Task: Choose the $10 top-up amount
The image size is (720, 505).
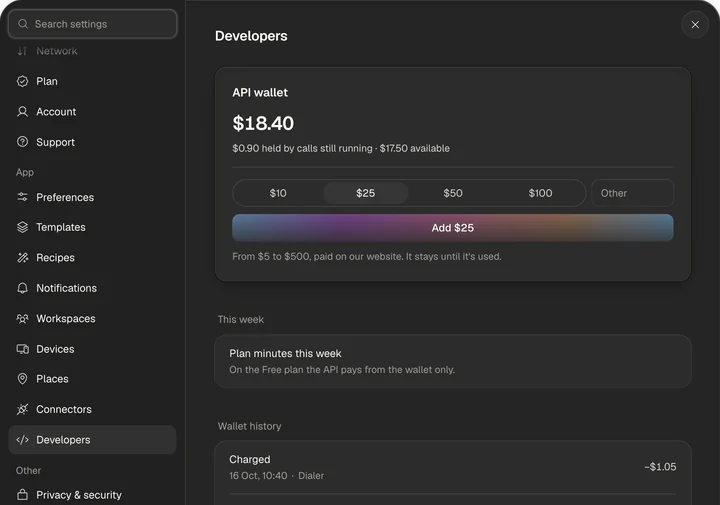Action: click(x=278, y=193)
